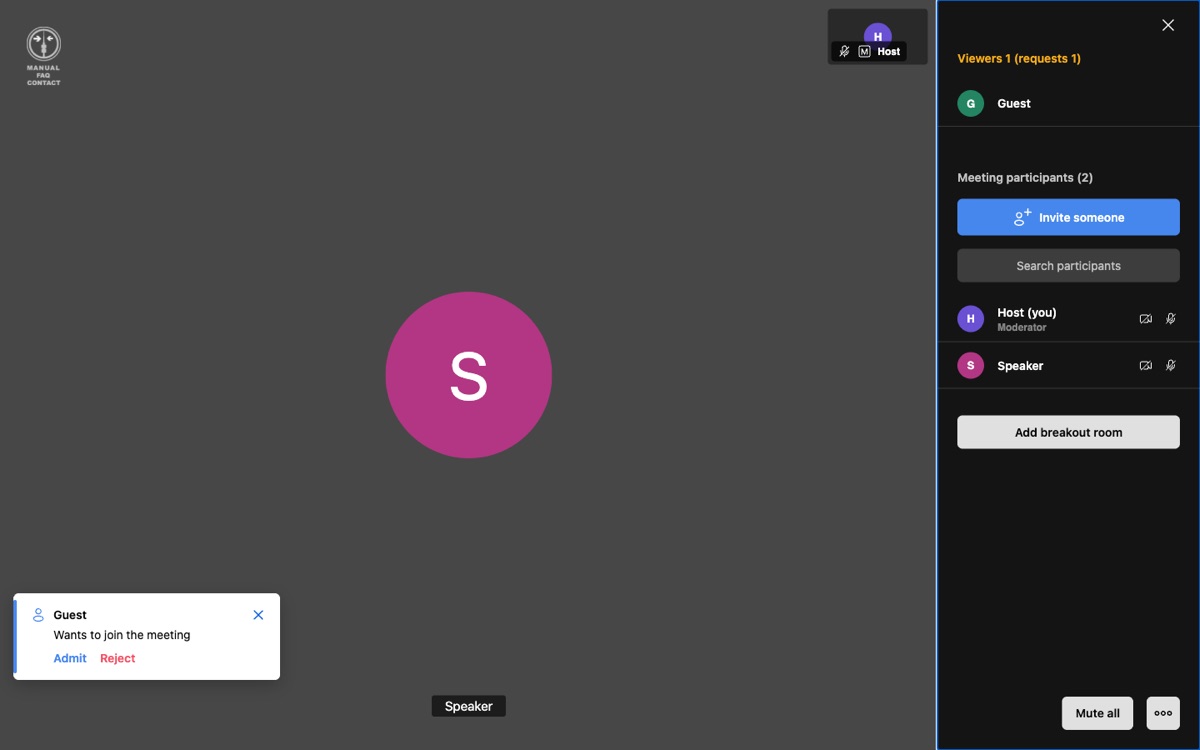
Task: Toggle Host's microphone icon in participants list
Action: pyautogui.click(x=1171, y=319)
